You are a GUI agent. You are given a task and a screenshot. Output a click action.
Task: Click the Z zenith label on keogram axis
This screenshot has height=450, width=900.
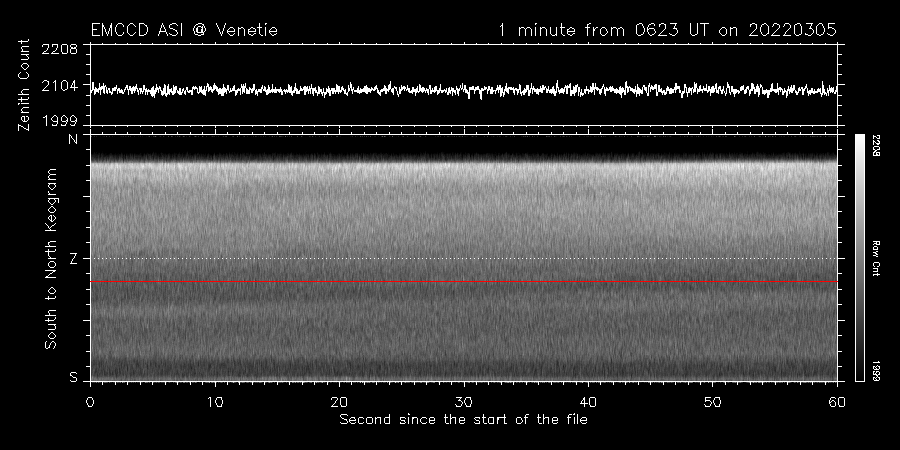point(73,259)
